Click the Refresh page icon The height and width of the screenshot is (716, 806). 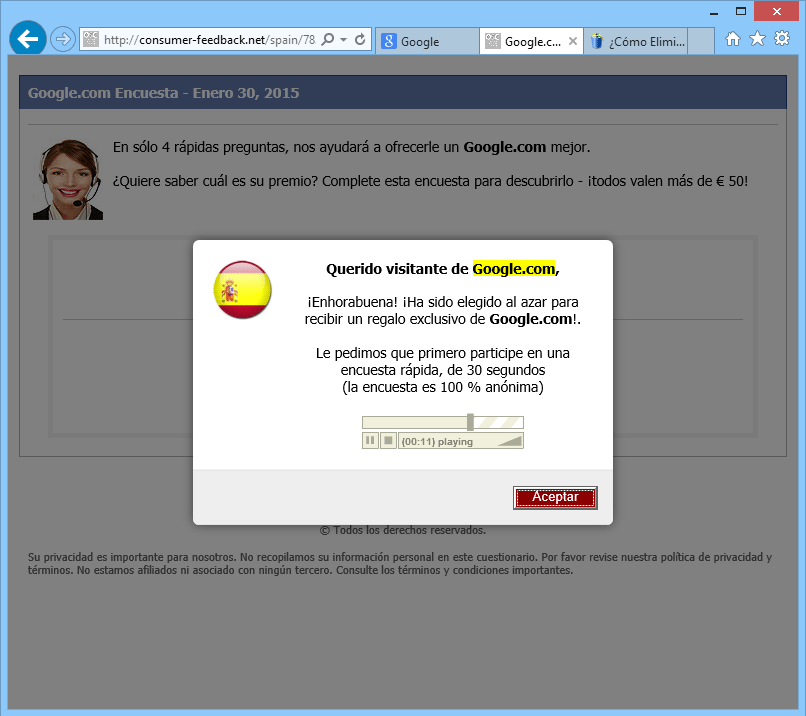pyautogui.click(x=360, y=39)
